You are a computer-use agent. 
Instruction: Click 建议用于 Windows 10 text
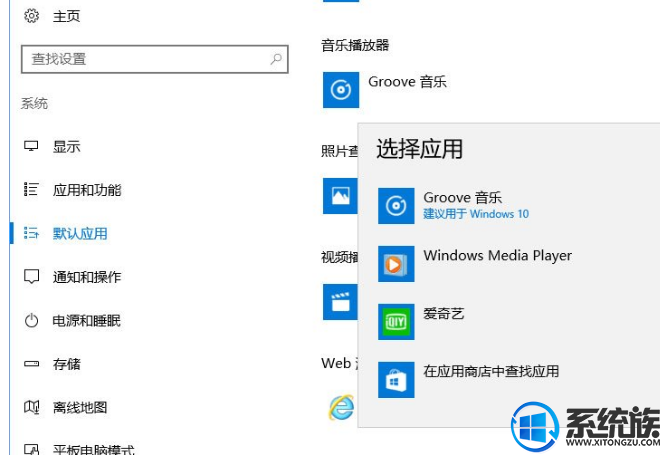coord(476,214)
